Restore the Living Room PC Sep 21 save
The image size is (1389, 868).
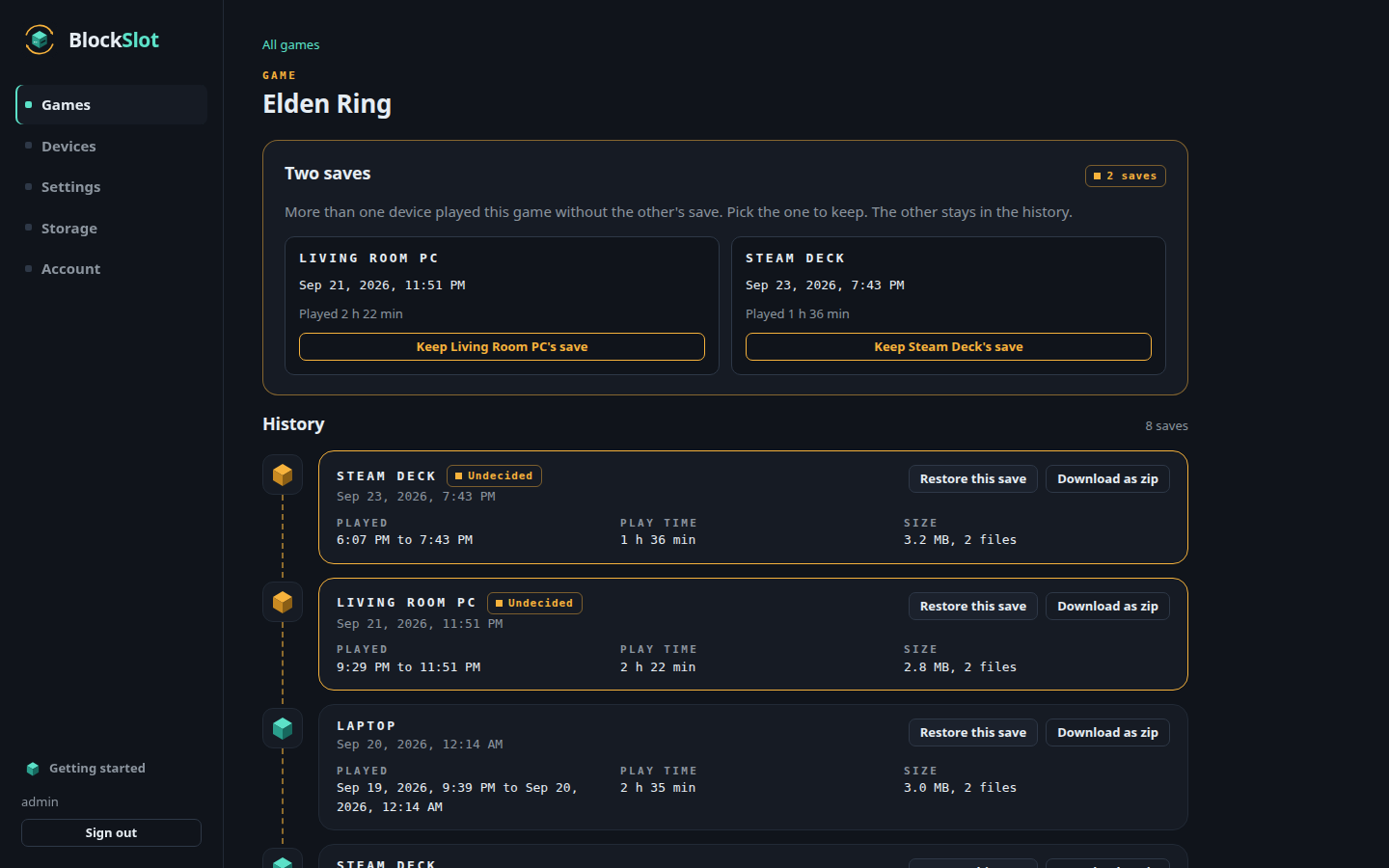973,607
